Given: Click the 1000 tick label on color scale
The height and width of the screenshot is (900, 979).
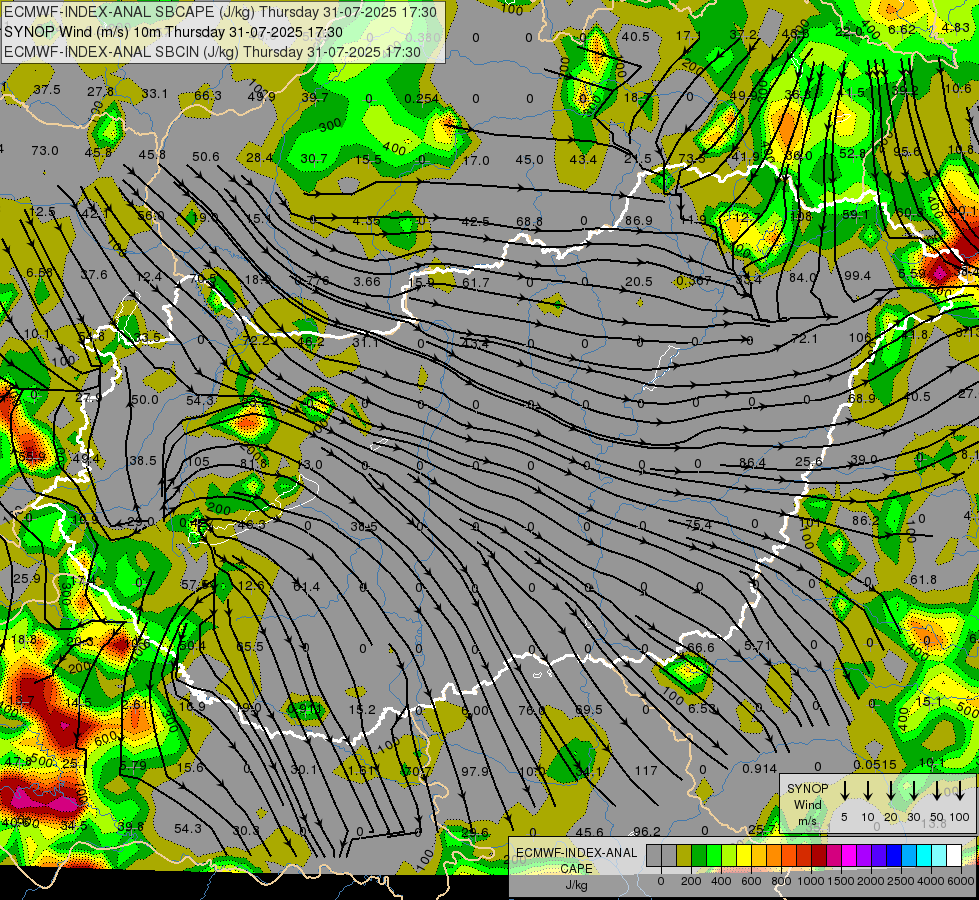Looking at the screenshot, I should 811,881.
